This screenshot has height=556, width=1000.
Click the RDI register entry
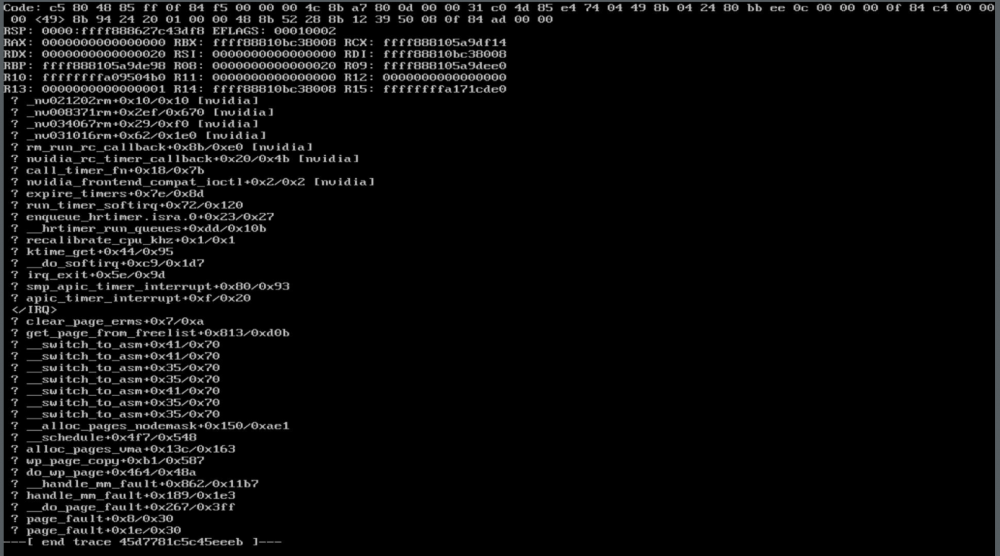tap(425, 54)
